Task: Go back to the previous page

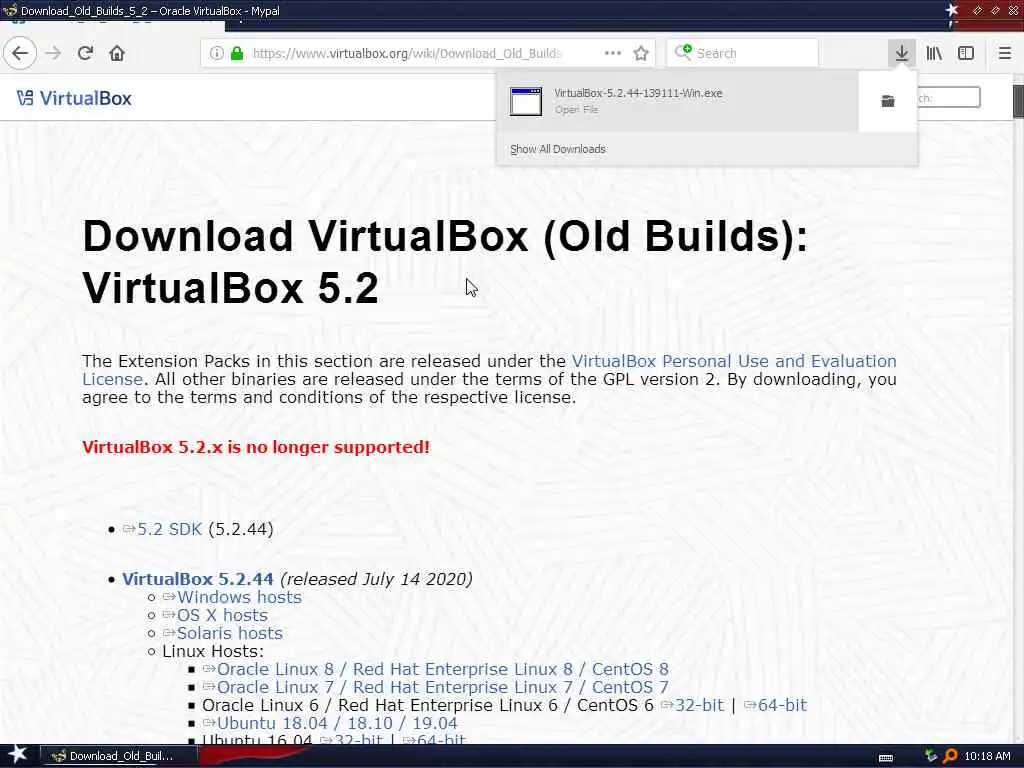Action: coord(20,53)
